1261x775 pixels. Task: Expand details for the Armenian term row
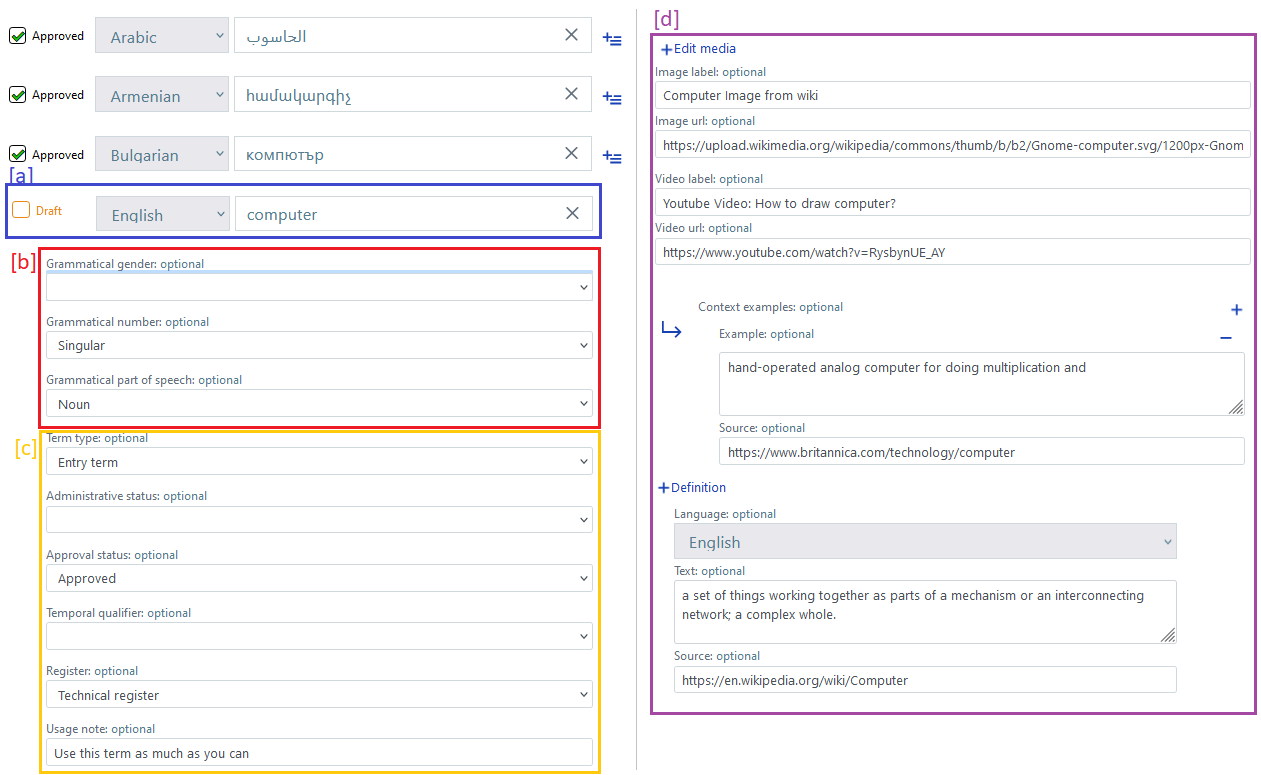click(612, 99)
